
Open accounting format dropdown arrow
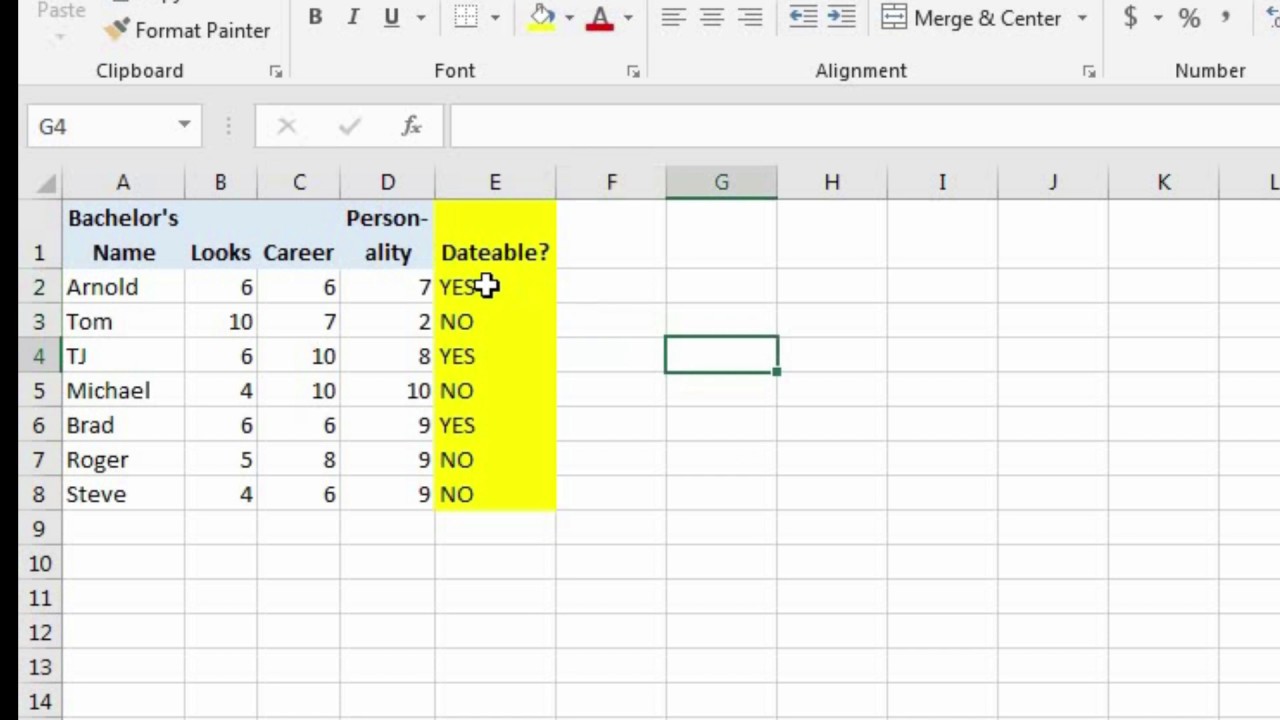tap(1158, 18)
